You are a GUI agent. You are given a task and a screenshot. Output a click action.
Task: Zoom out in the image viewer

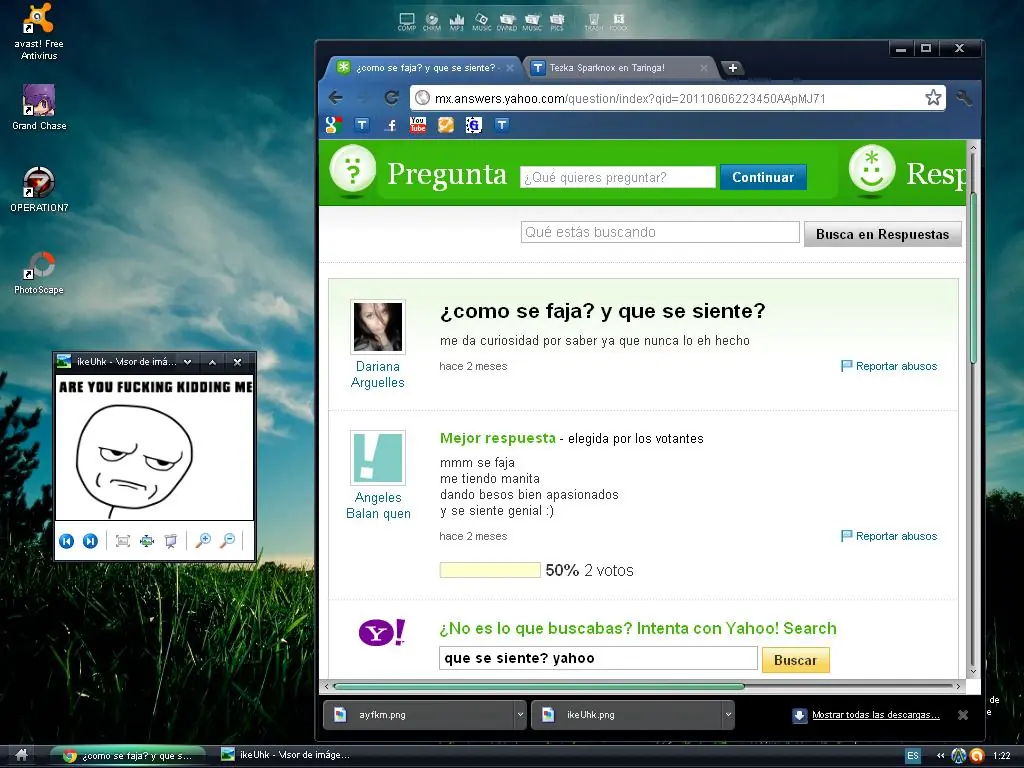click(x=227, y=540)
